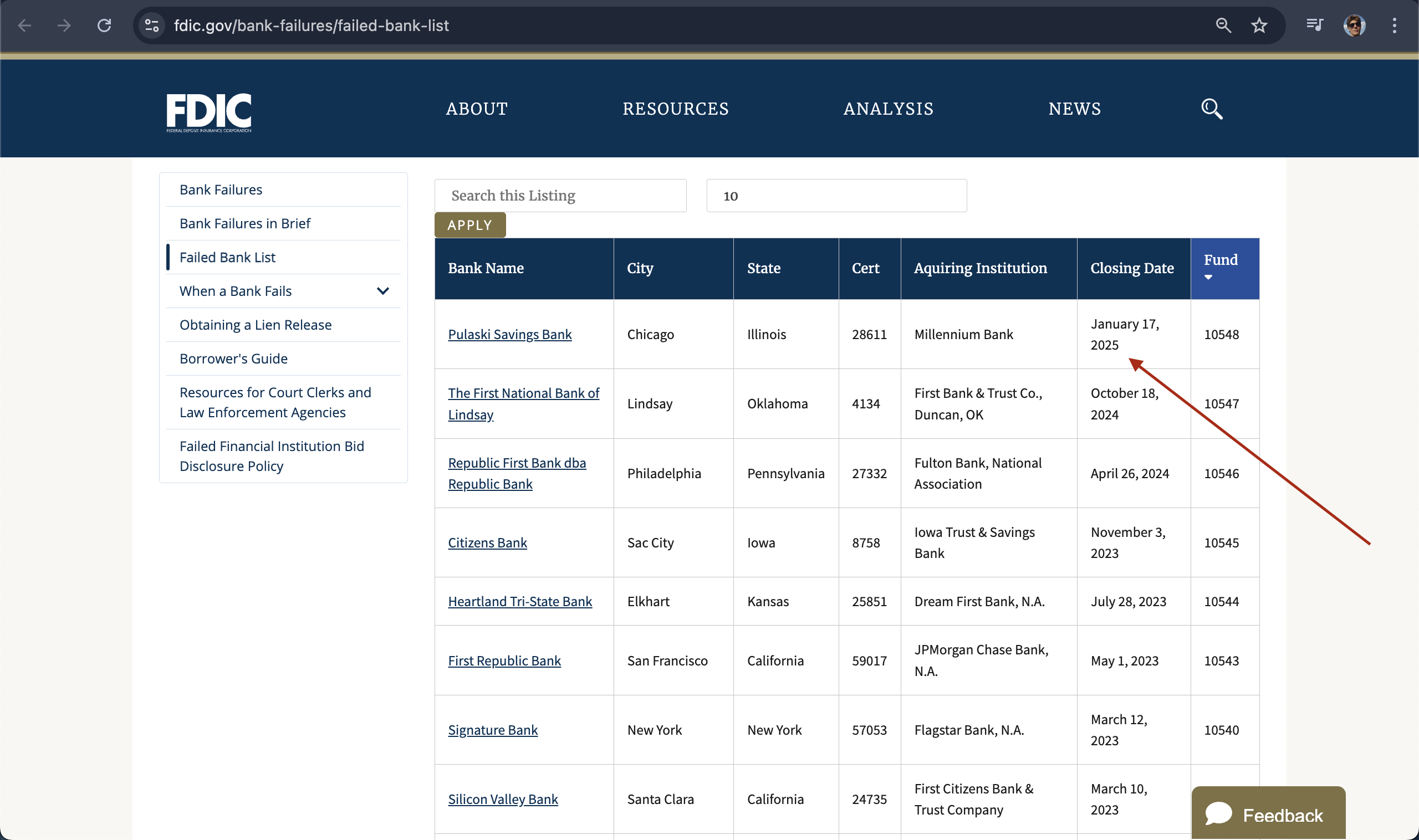Viewport: 1419px width, 840px height.
Task: Go back with the browser back arrow
Action: pyautogui.click(x=24, y=25)
